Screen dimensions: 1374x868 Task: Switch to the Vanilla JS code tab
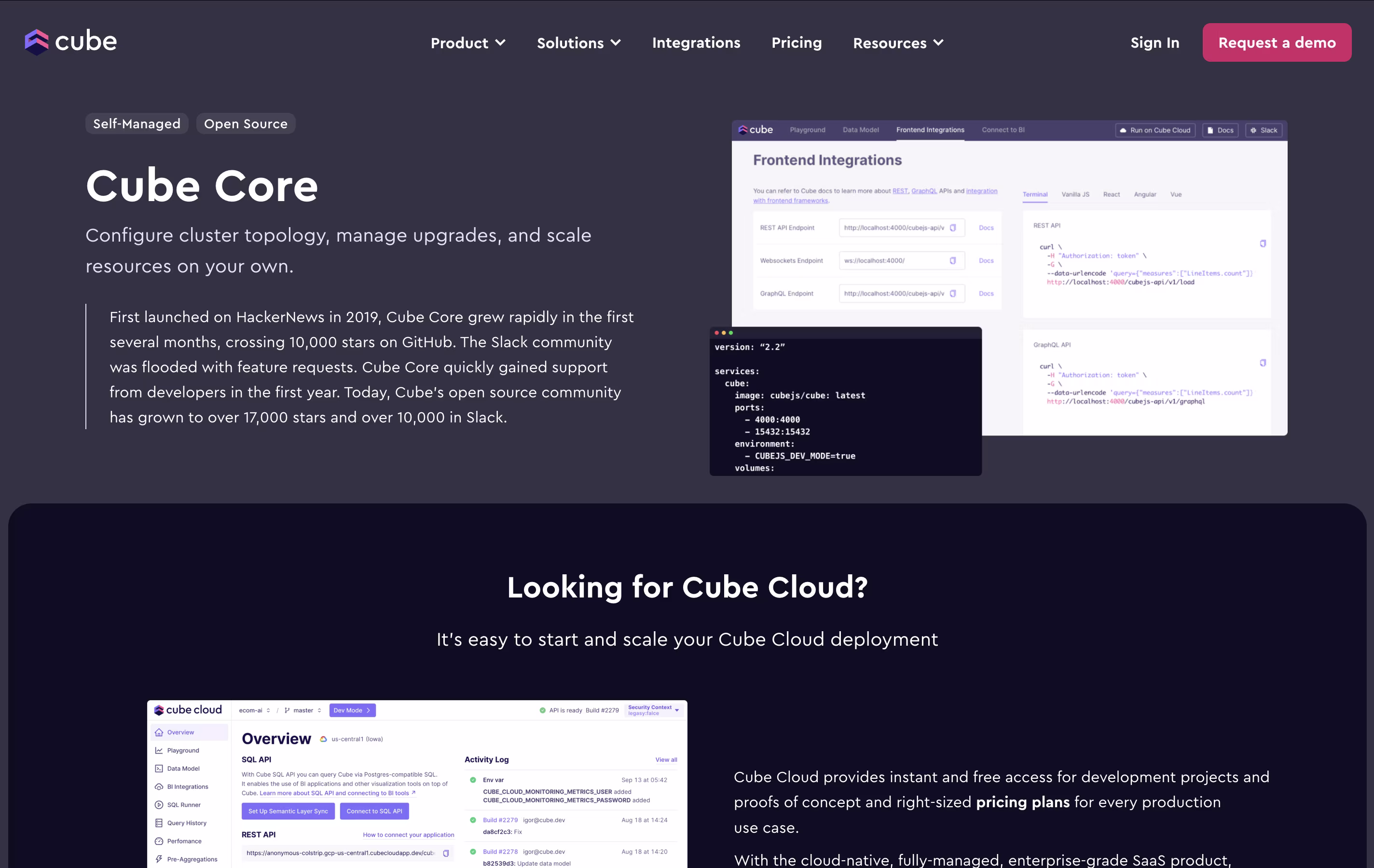(1075, 194)
